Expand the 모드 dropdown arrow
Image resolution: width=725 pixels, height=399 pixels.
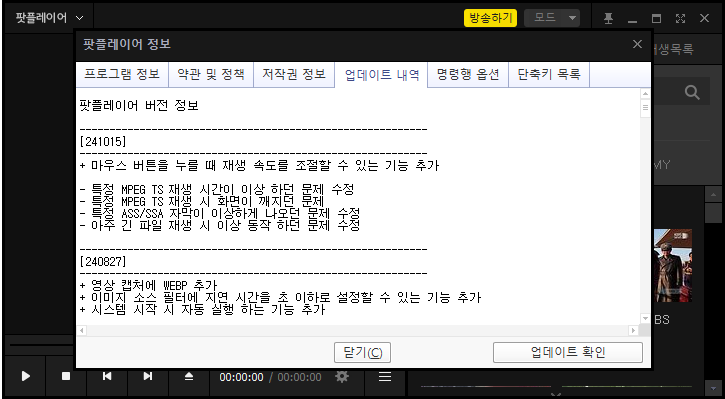coord(572,18)
